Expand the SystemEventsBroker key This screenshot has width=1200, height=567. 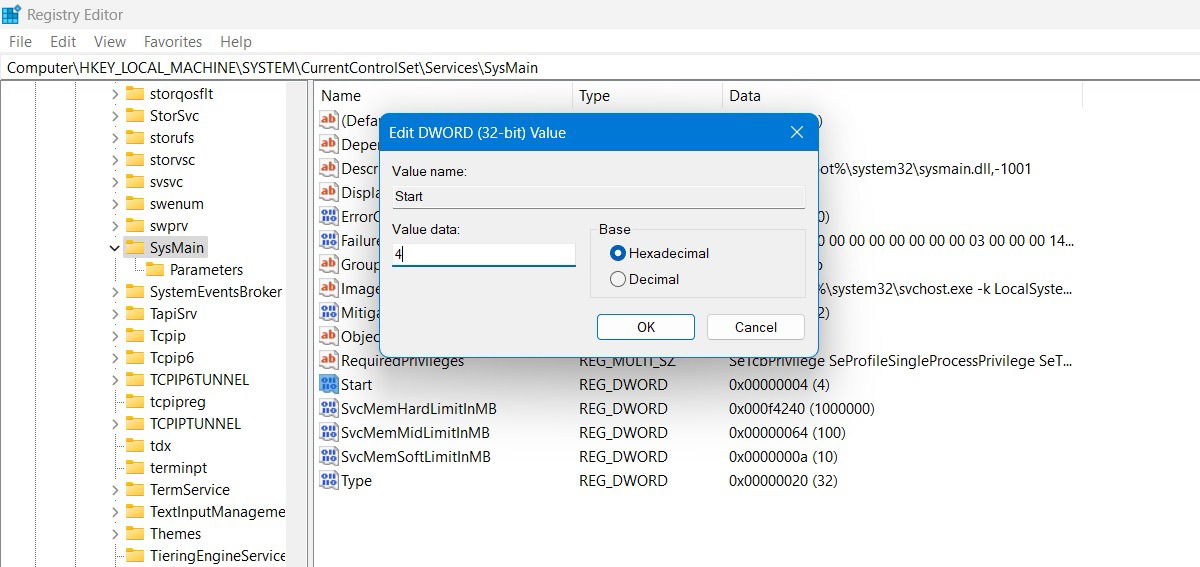(x=114, y=292)
